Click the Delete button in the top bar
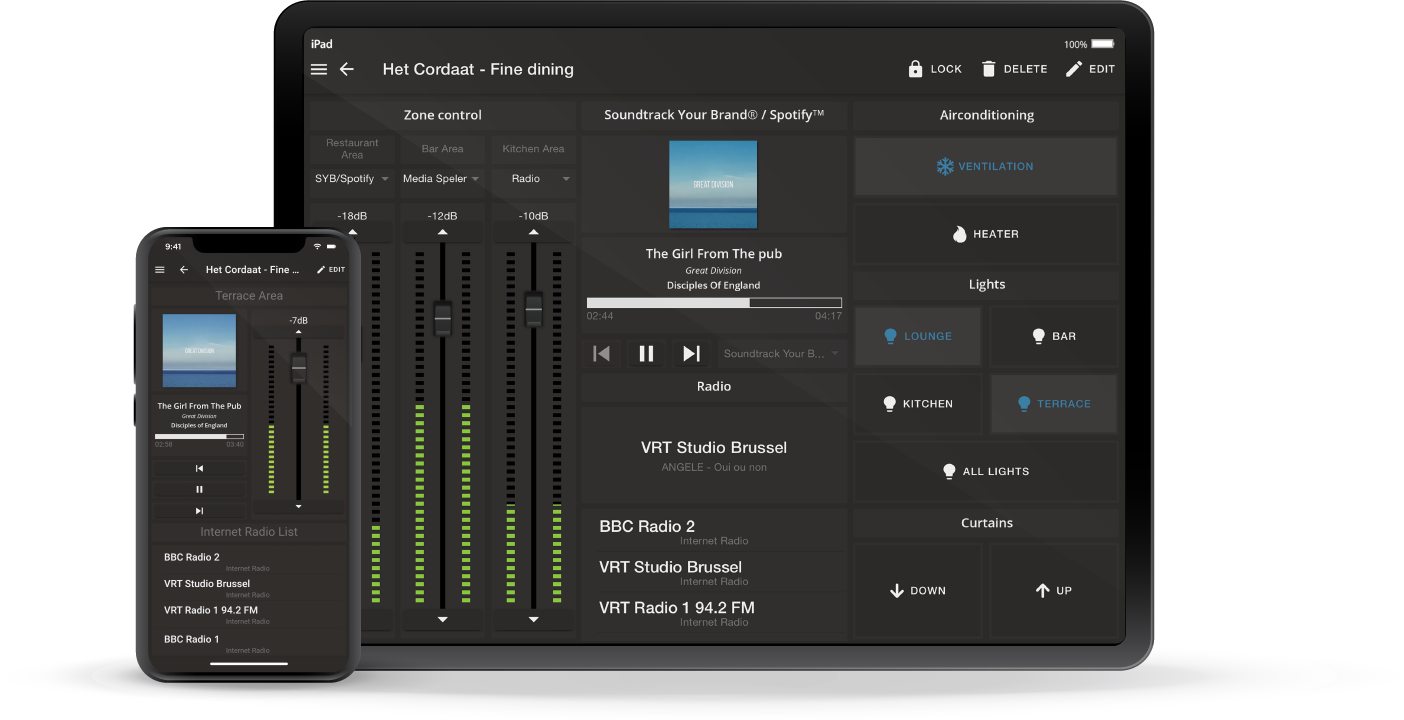The width and height of the screenshot is (1404, 720). [1013, 68]
